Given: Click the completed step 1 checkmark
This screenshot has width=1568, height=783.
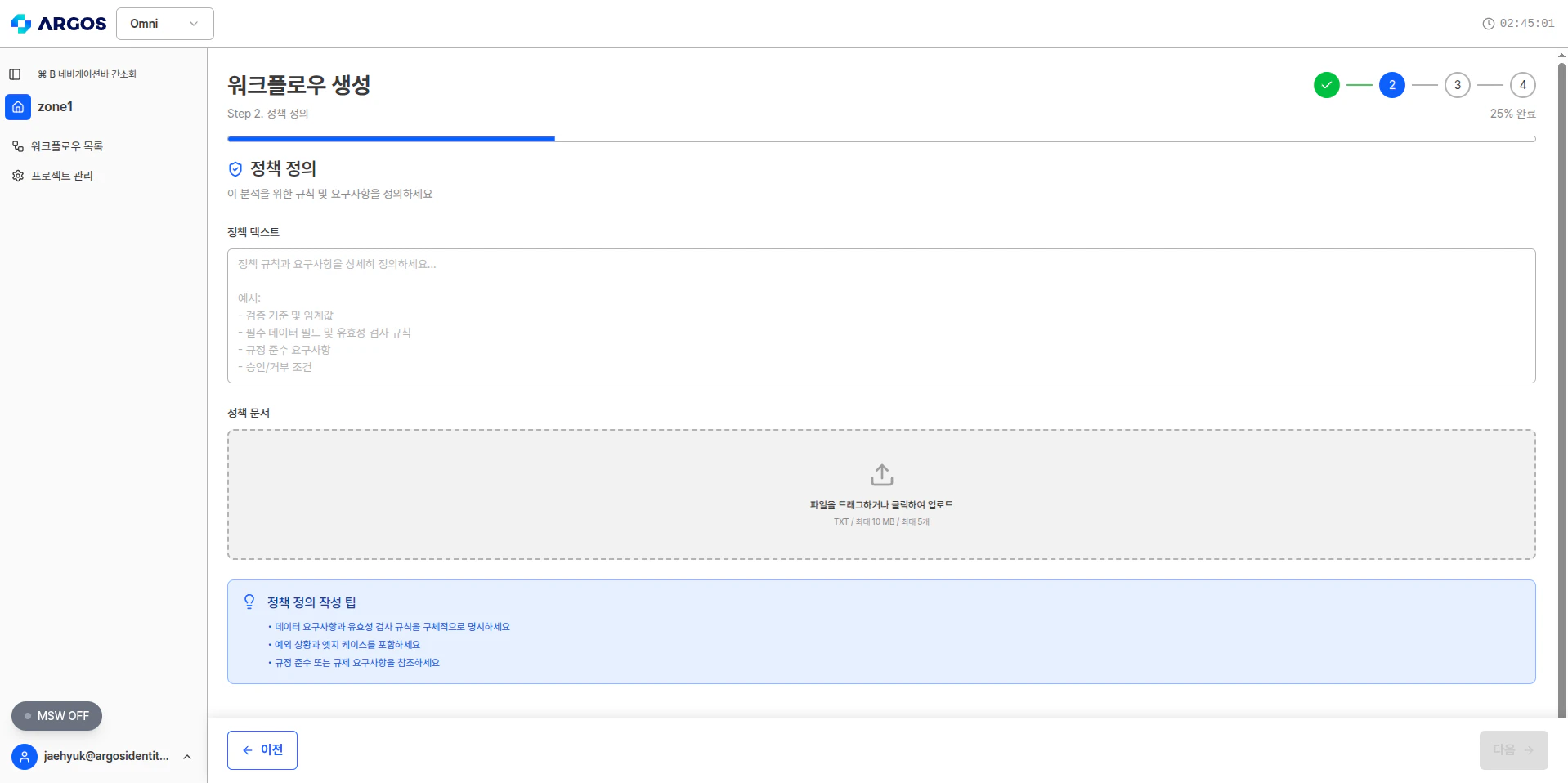Looking at the screenshot, I should click(x=1327, y=85).
